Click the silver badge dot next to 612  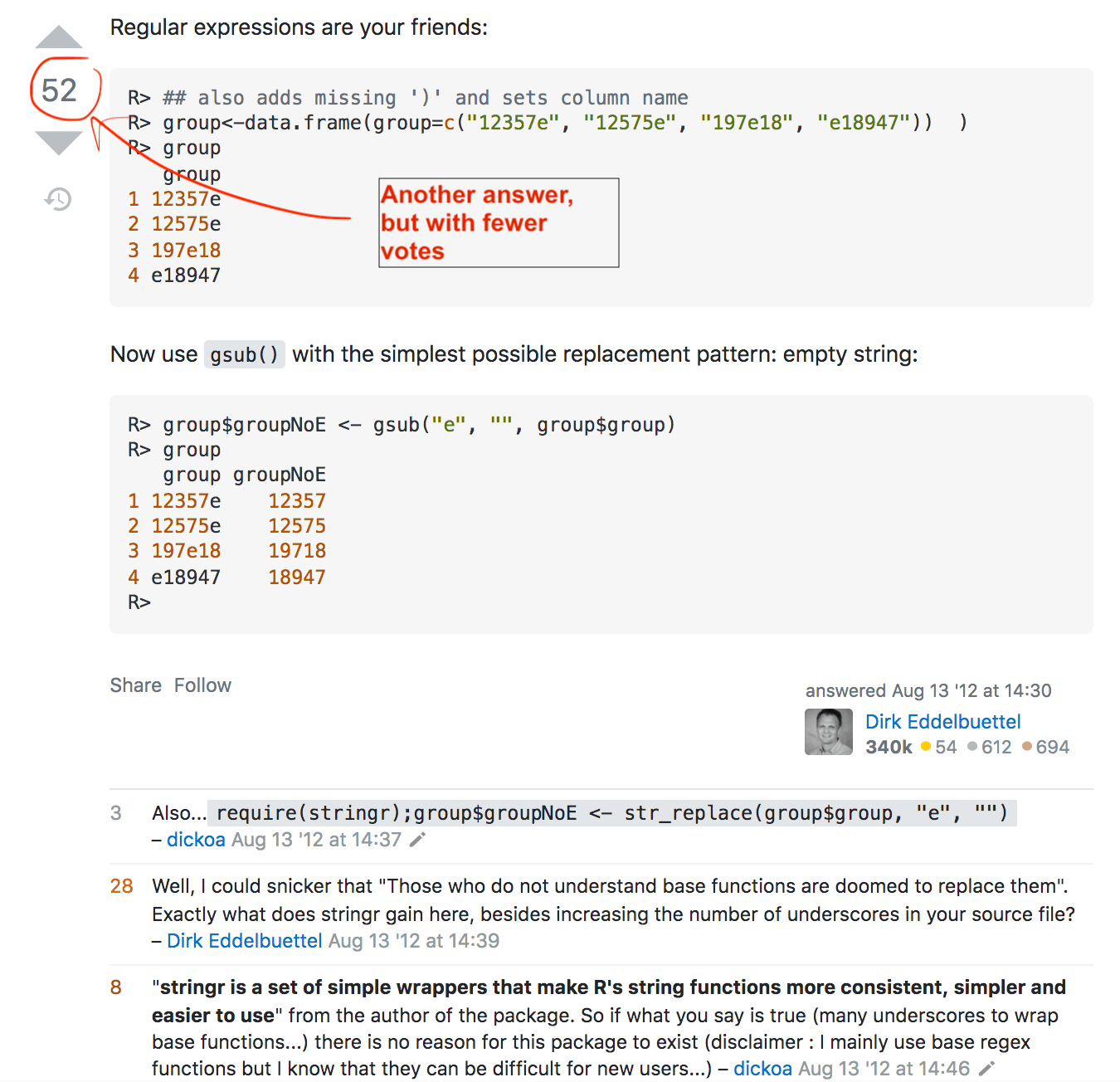[974, 747]
